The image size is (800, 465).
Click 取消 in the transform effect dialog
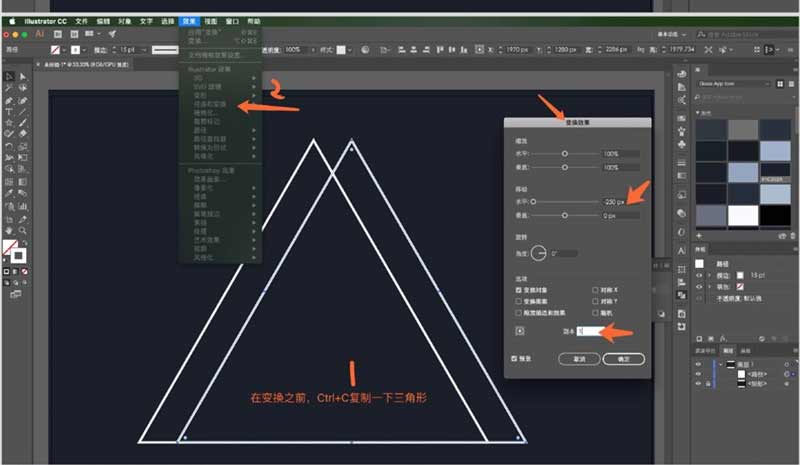point(579,359)
